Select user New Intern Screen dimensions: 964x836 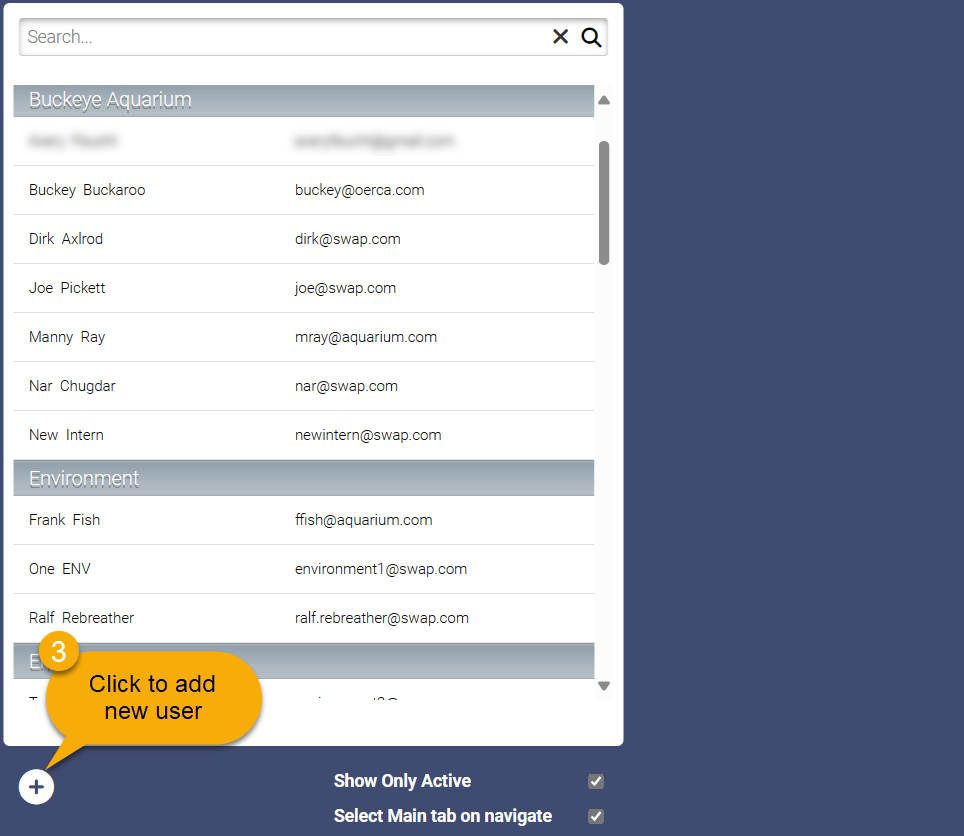click(304, 435)
